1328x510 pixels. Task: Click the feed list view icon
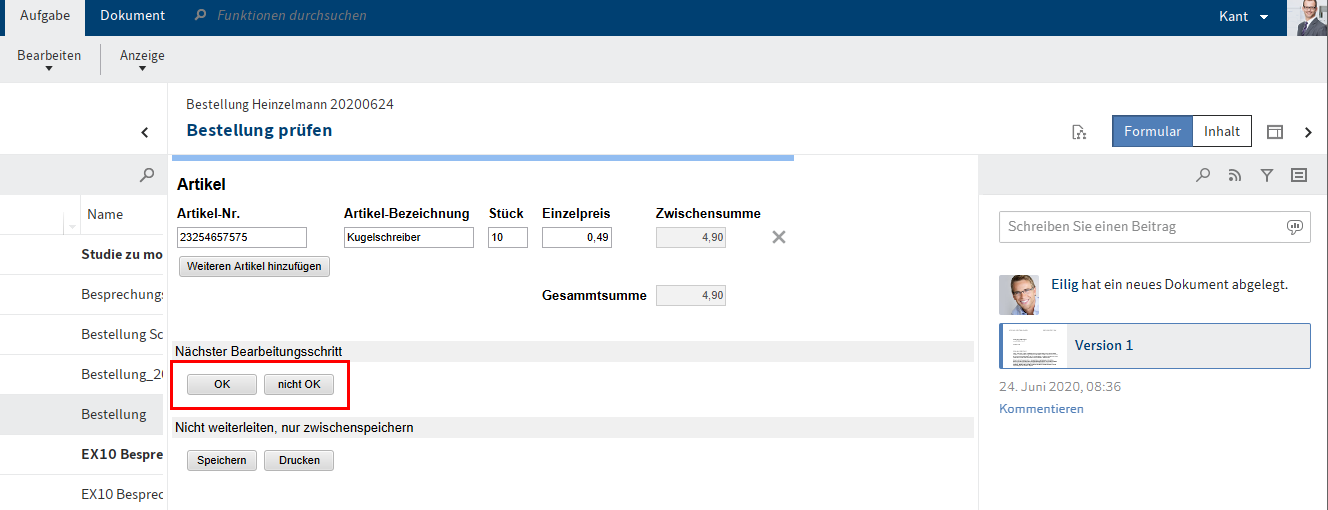[1299, 175]
